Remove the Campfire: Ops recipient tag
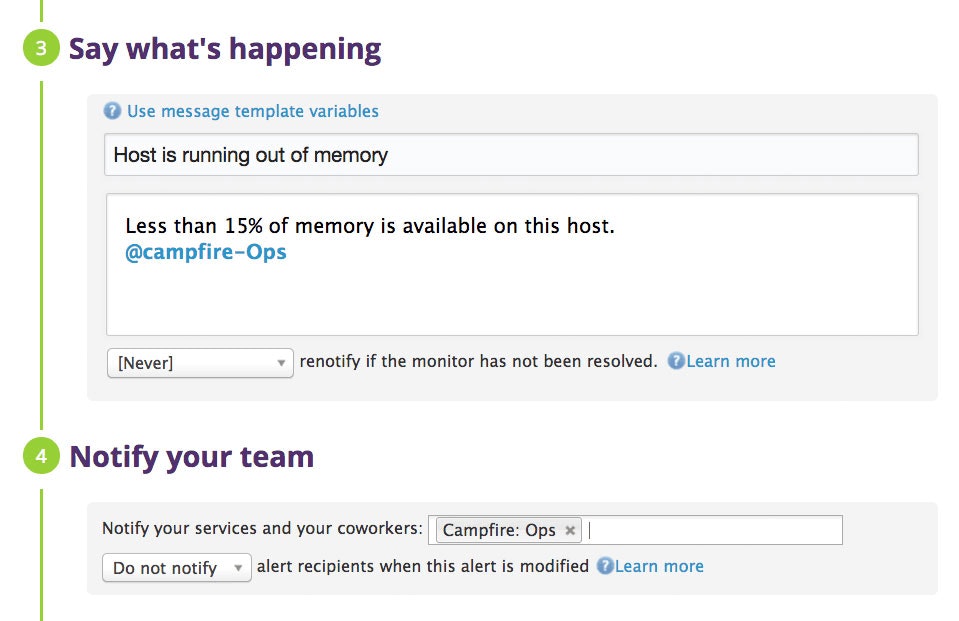This screenshot has width=959, height=621. tap(570, 531)
